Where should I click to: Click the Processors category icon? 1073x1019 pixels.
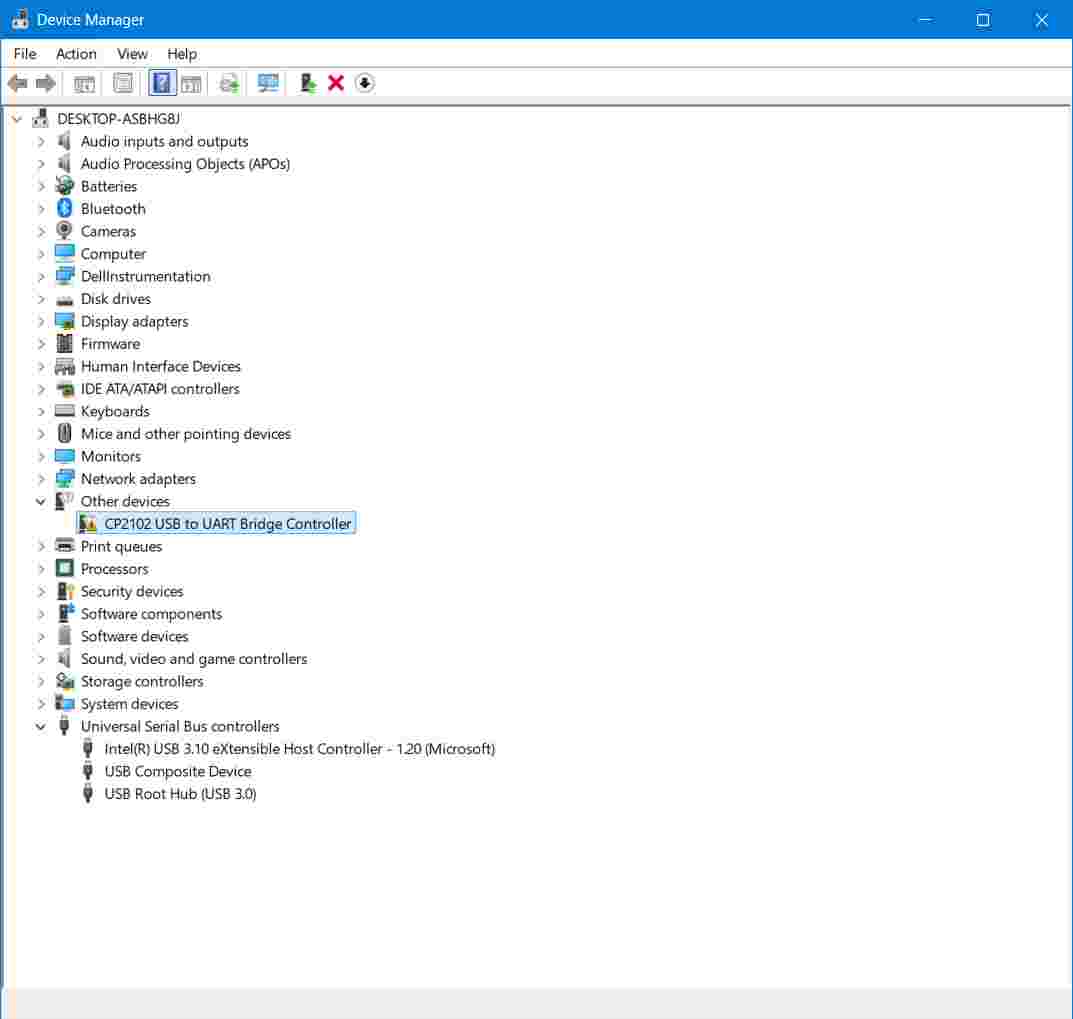[x=64, y=568]
